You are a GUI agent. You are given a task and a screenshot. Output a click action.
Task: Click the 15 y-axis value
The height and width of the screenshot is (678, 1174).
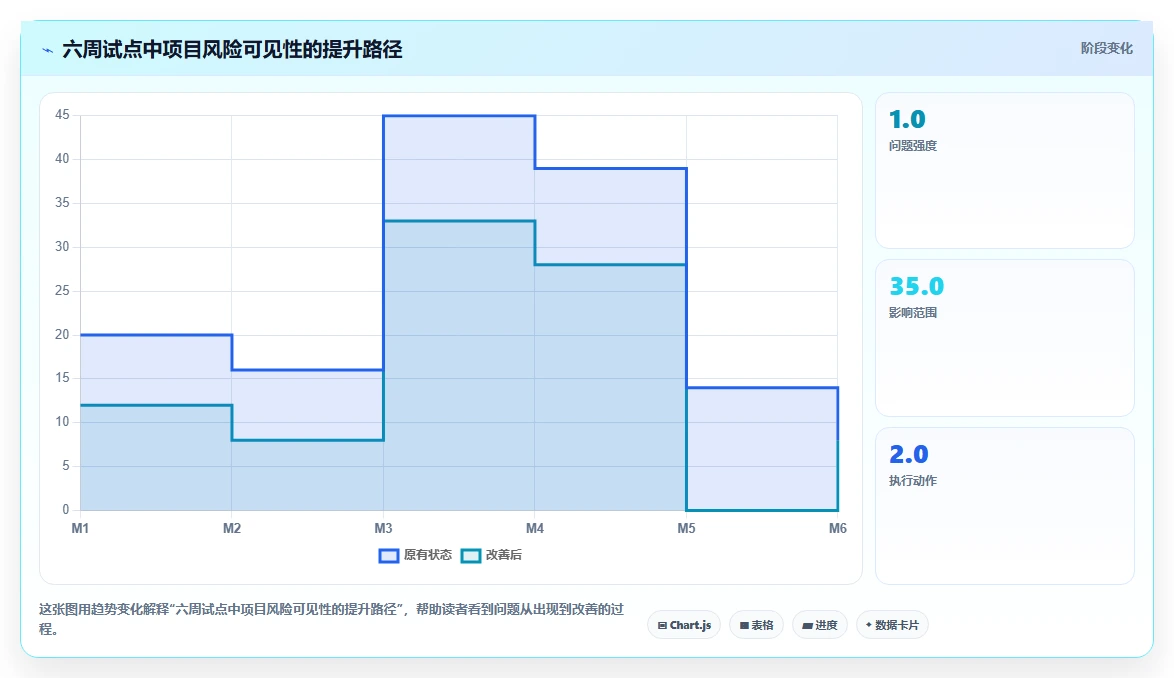pyautogui.click(x=62, y=378)
